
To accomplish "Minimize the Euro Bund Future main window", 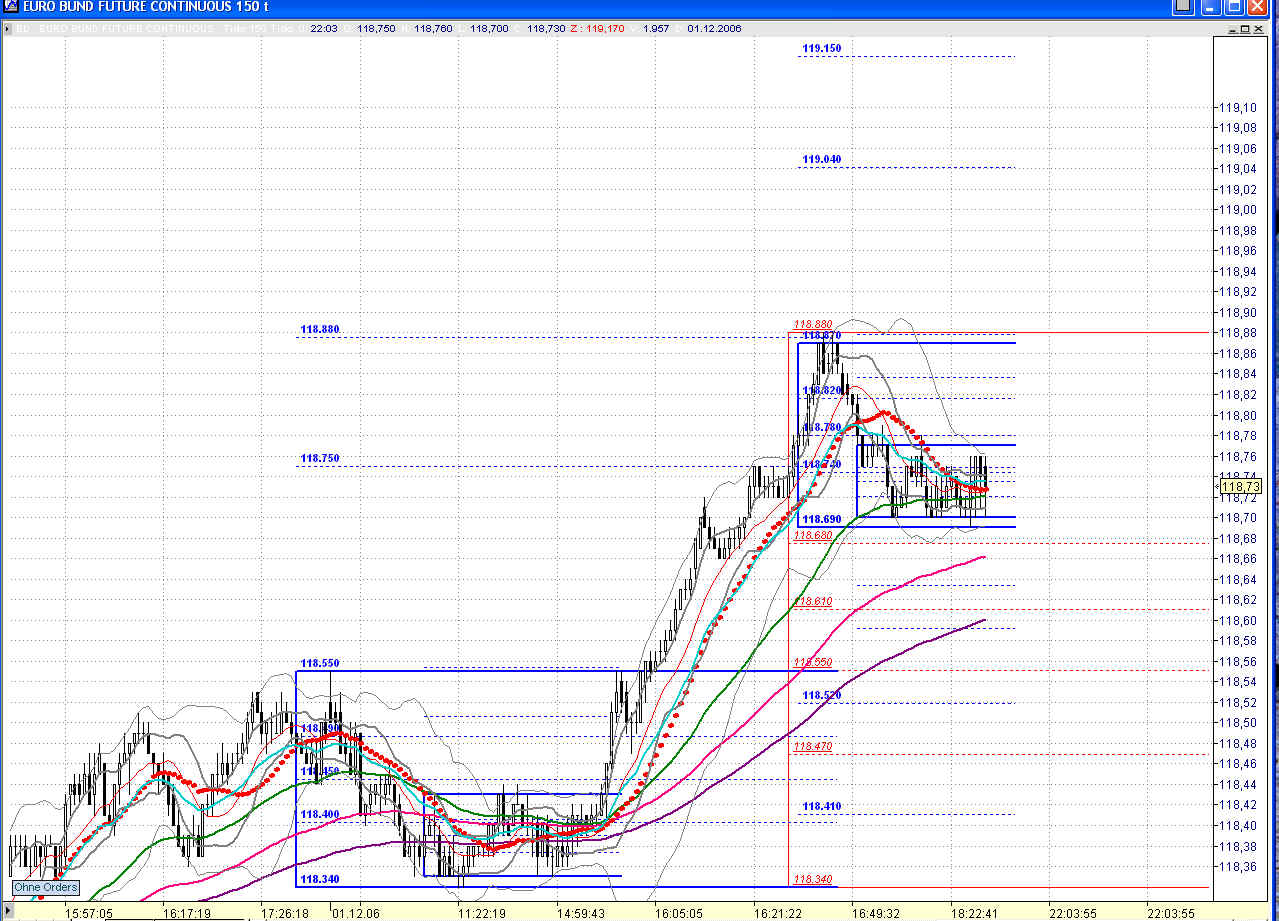I will point(1213,8).
